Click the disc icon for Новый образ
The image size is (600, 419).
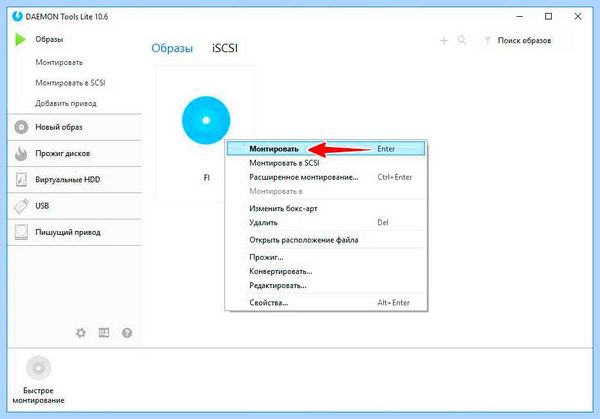21,127
